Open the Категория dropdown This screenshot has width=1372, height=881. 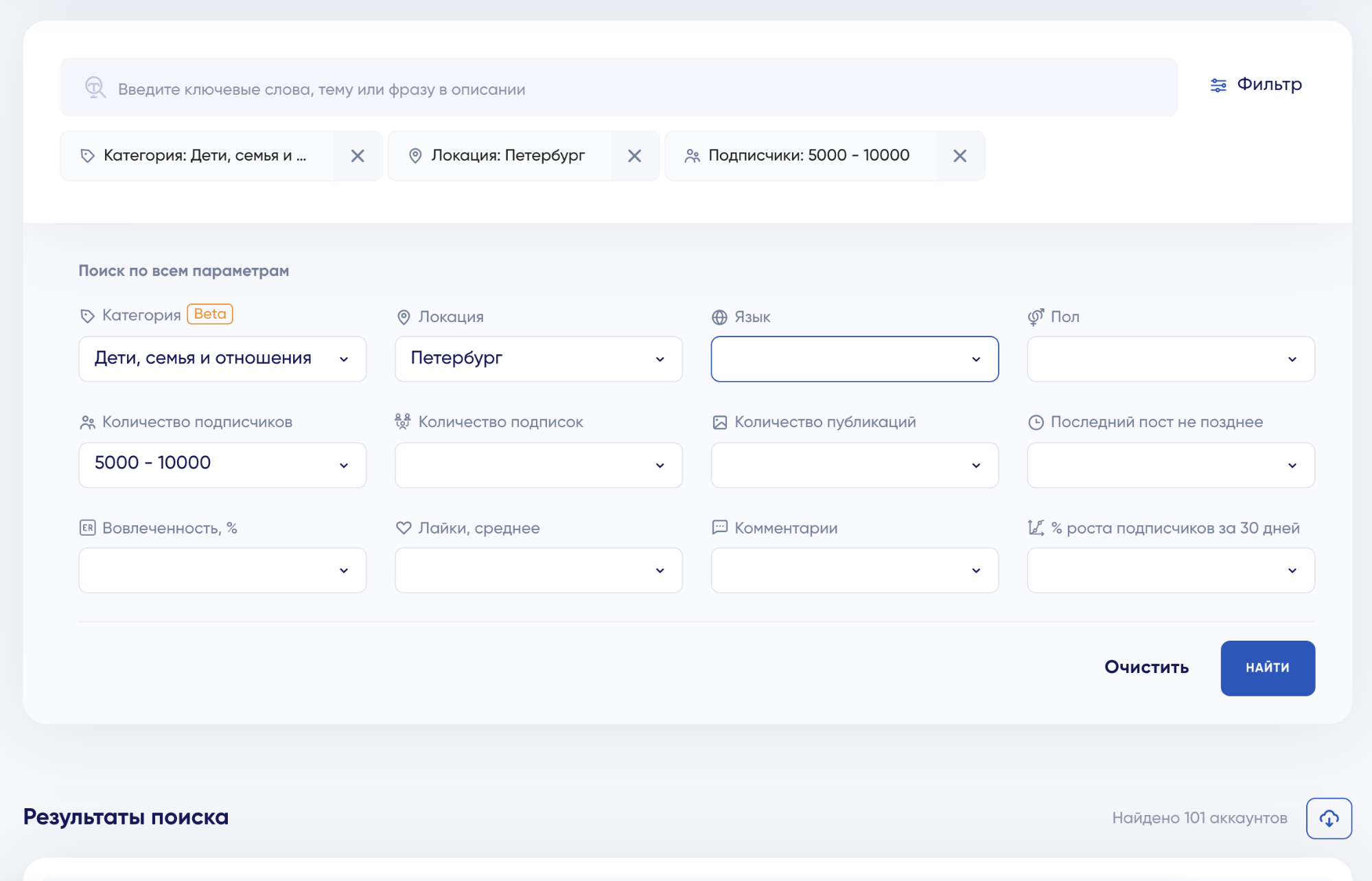click(222, 358)
